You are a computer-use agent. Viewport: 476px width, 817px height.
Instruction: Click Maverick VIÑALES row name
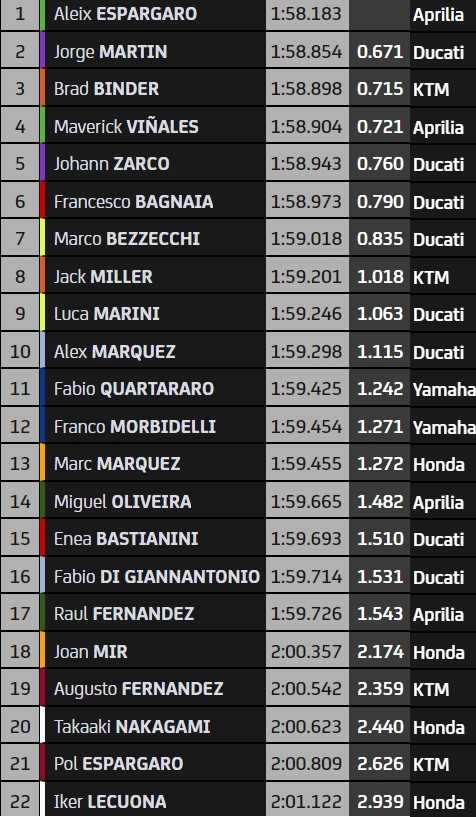click(126, 127)
